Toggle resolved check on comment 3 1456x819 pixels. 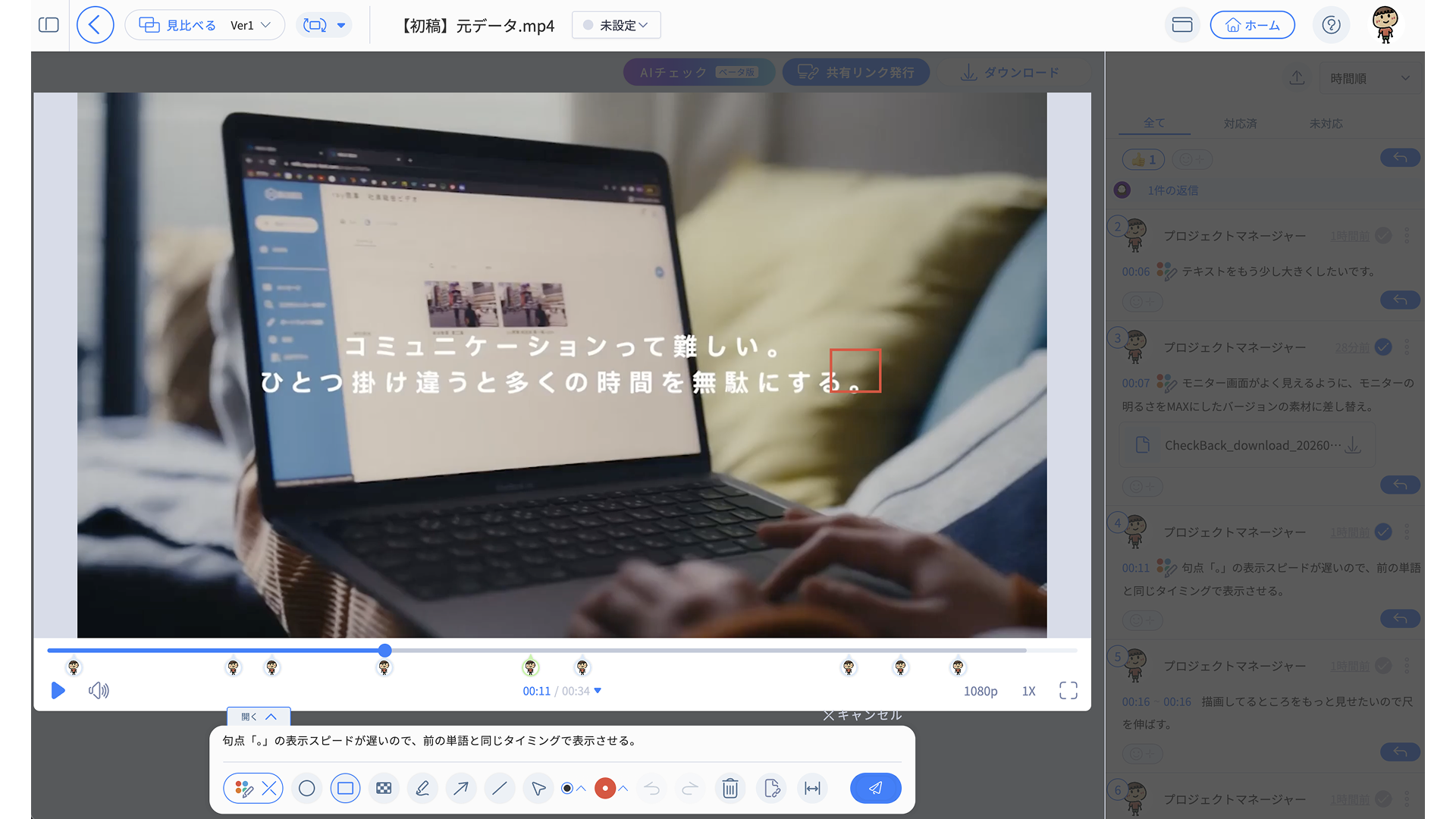1383,347
